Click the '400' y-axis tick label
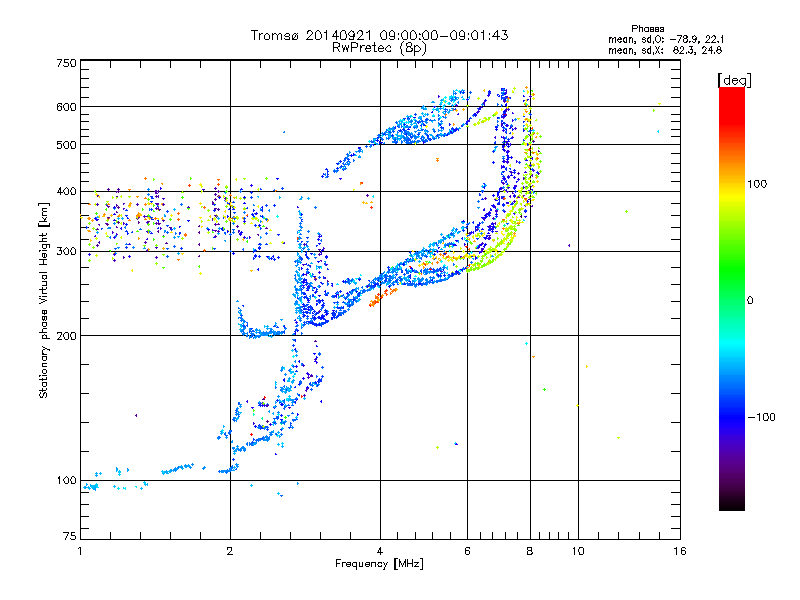This screenshot has width=800, height=600. (x=66, y=191)
